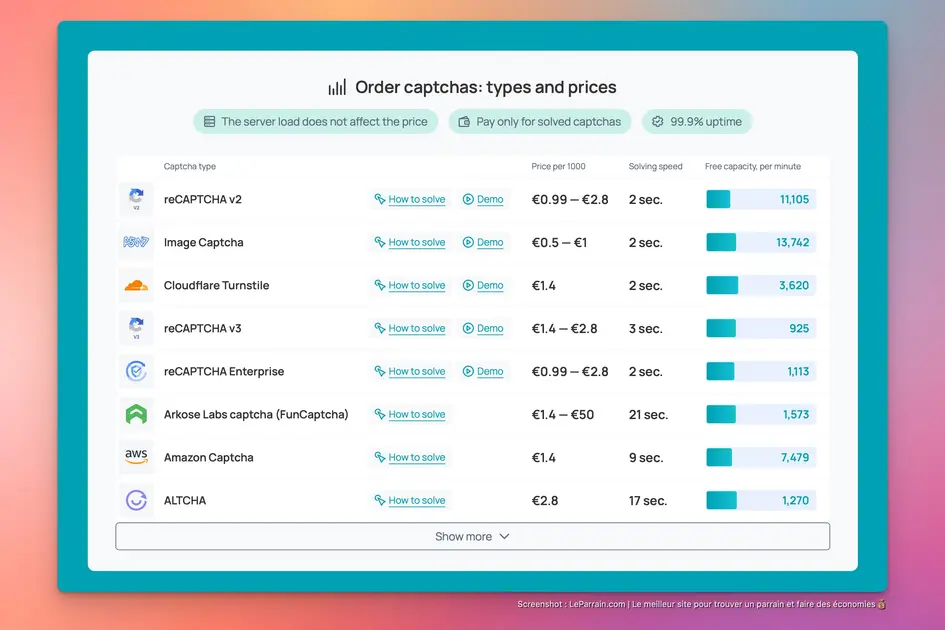Click the 9 sec. solving speed

(x=645, y=458)
